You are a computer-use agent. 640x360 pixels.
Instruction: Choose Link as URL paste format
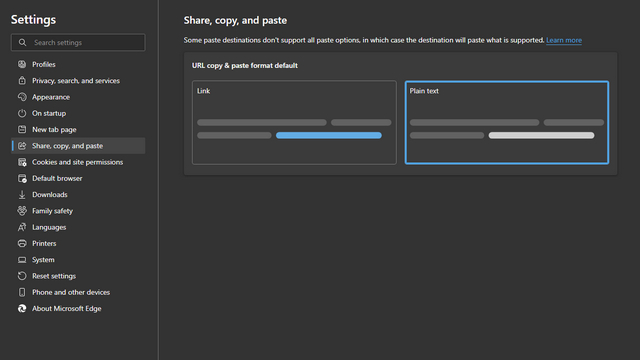(294, 122)
